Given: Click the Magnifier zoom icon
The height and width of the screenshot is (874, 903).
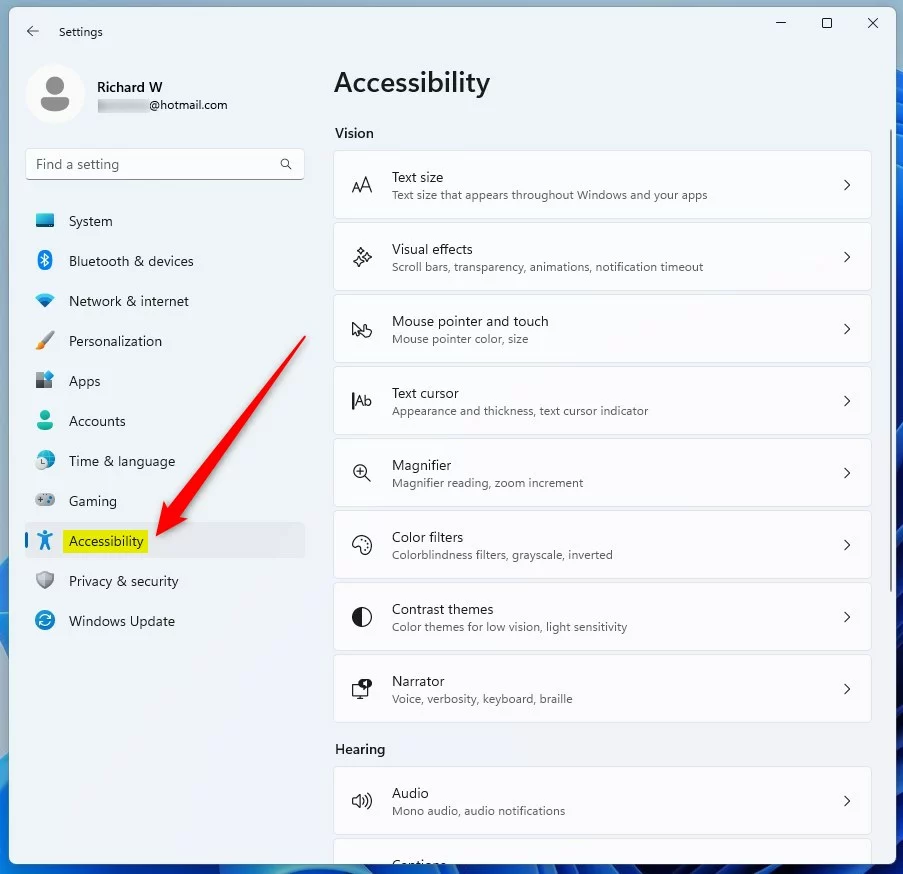Looking at the screenshot, I should (x=362, y=473).
